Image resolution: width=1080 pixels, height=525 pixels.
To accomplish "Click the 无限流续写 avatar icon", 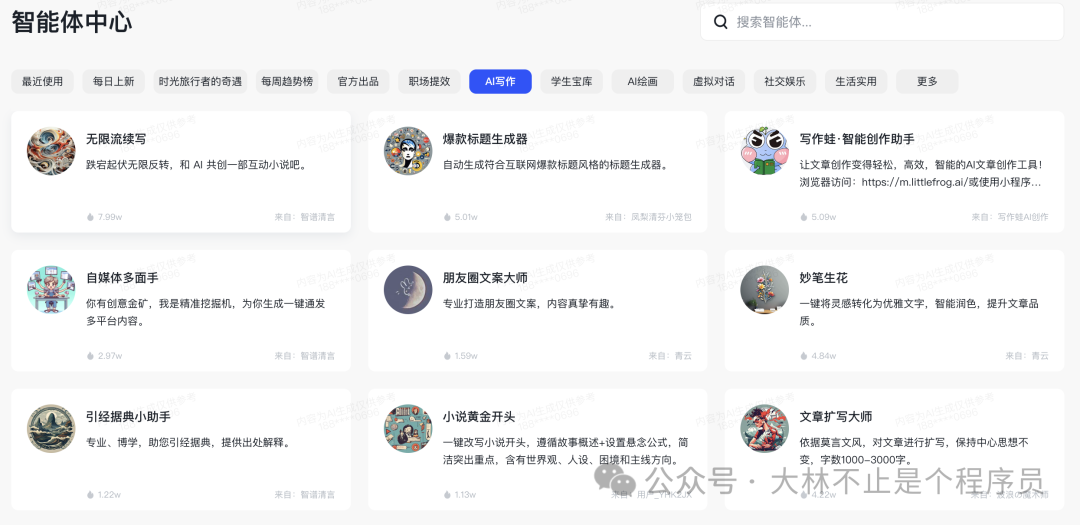I will click(x=51, y=151).
